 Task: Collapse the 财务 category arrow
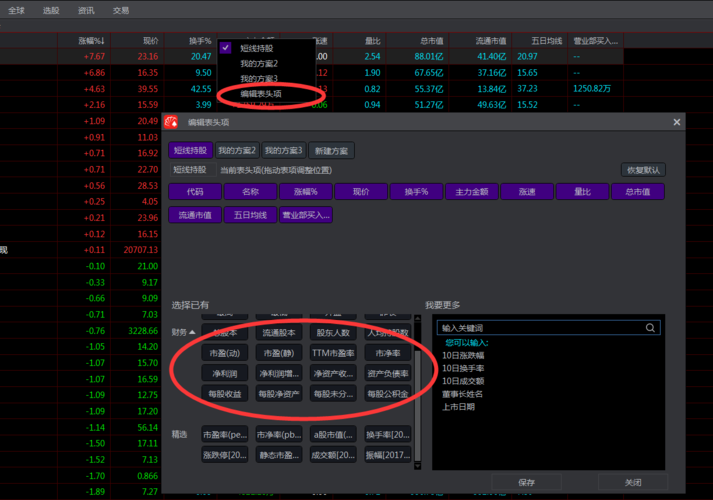(x=193, y=331)
